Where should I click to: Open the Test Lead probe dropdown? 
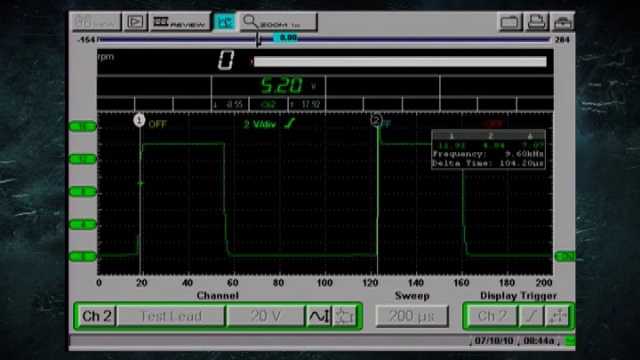tap(171, 316)
